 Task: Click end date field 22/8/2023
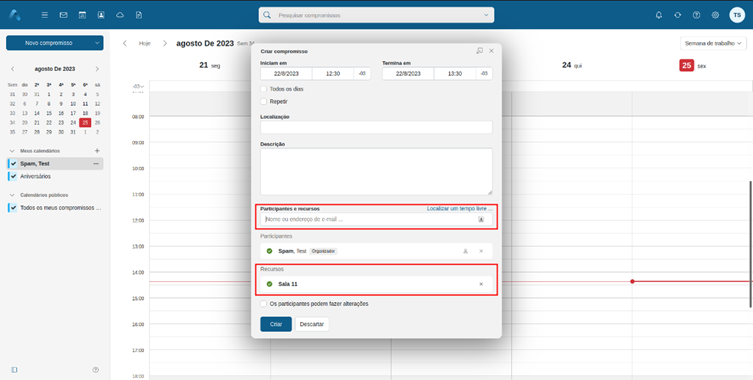click(408, 74)
